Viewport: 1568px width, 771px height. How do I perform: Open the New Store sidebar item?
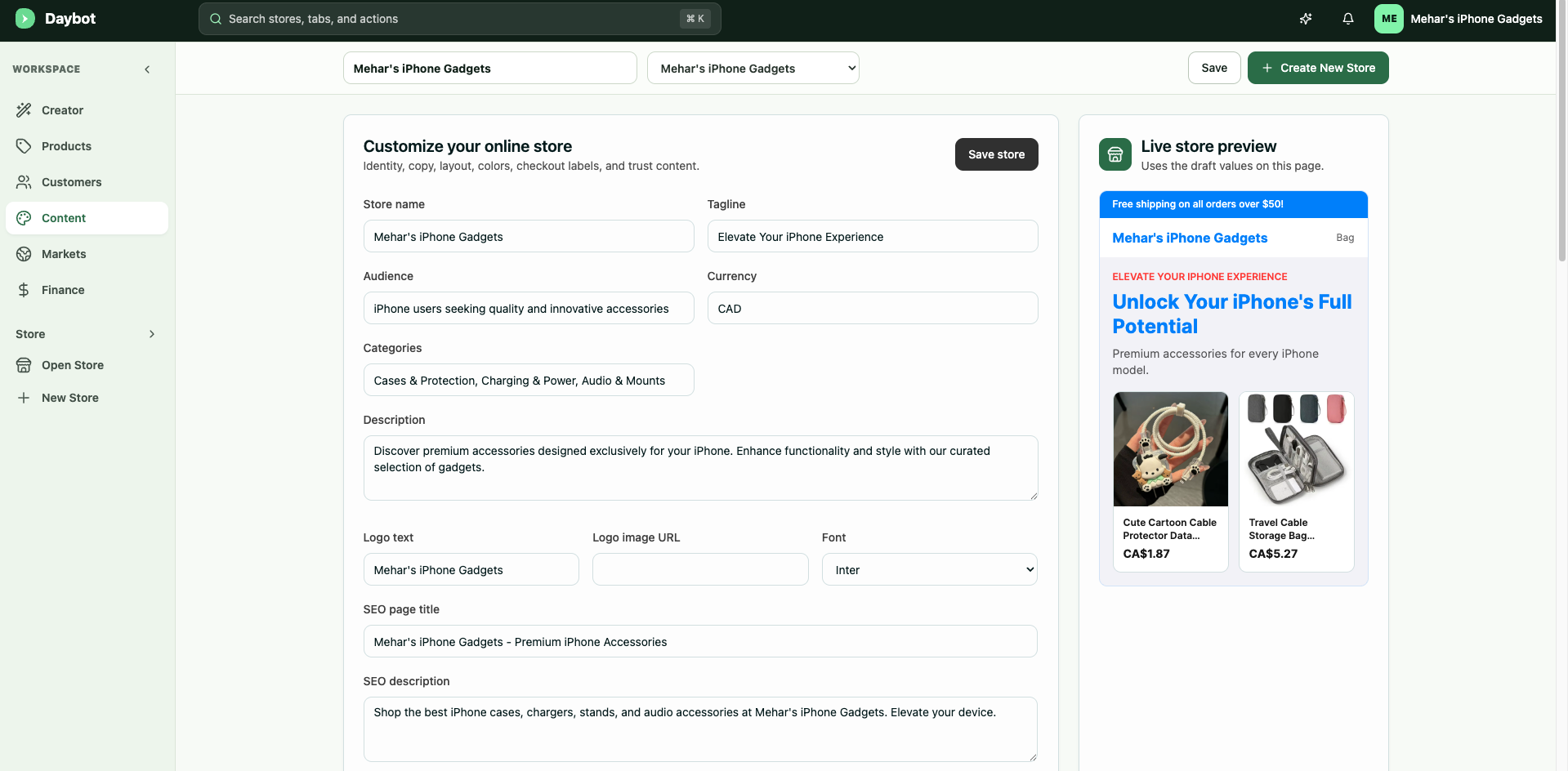87,398
